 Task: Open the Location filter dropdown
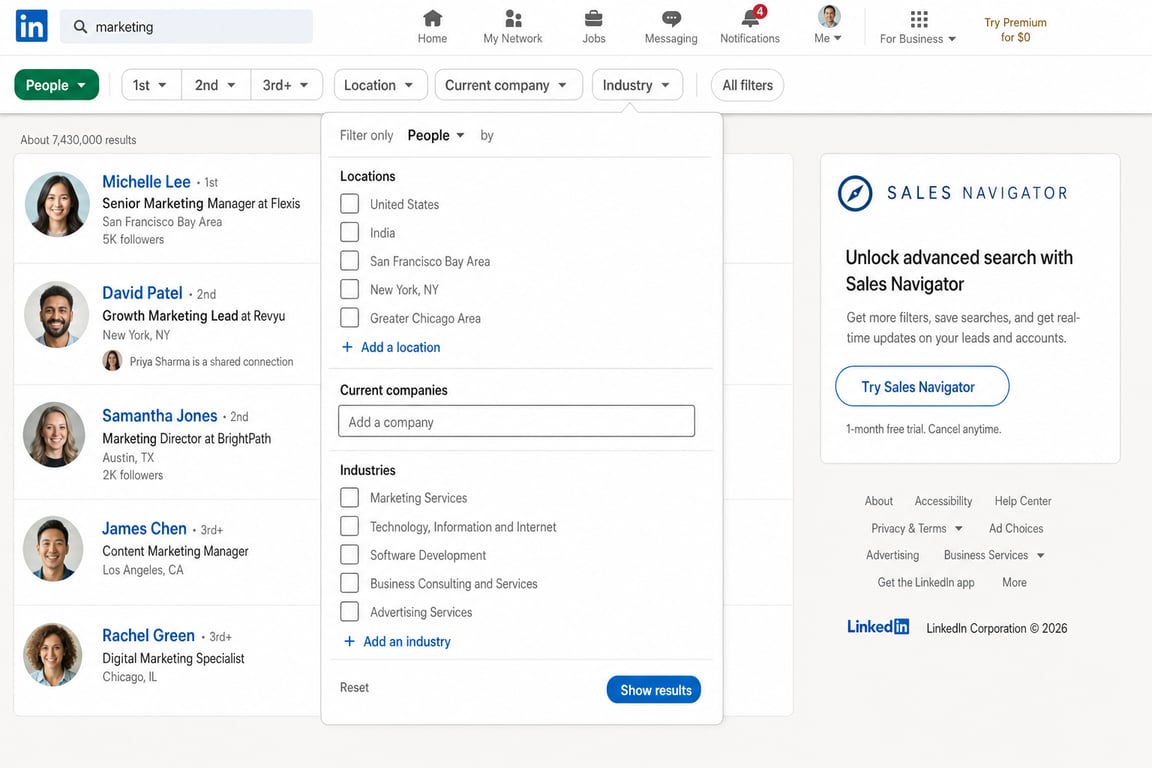pyautogui.click(x=379, y=85)
